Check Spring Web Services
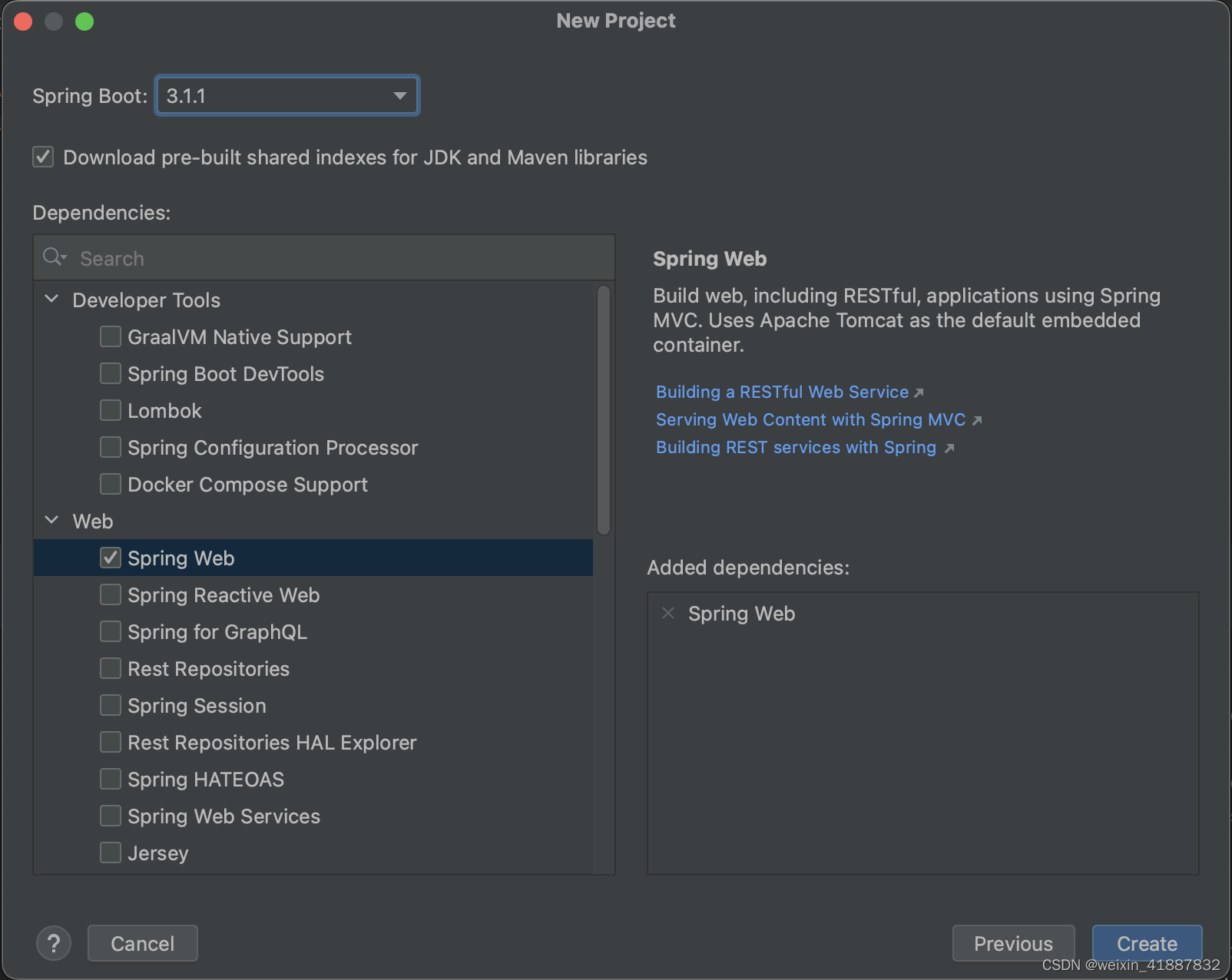The image size is (1232, 980). click(x=111, y=816)
